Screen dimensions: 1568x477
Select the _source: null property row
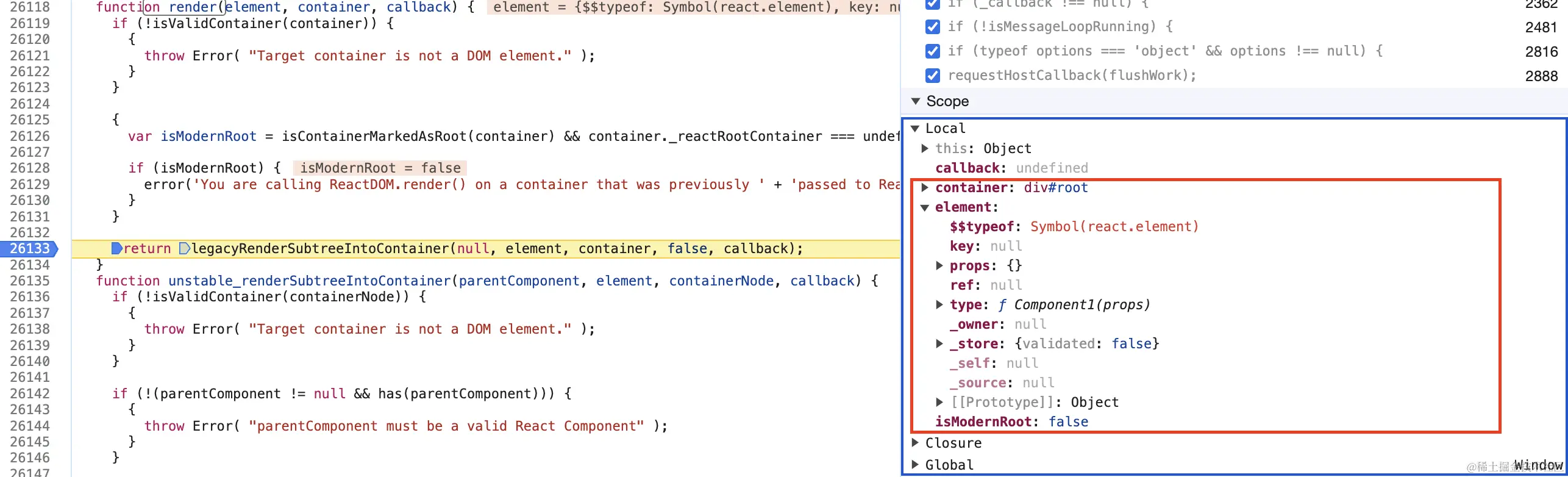1002,382
